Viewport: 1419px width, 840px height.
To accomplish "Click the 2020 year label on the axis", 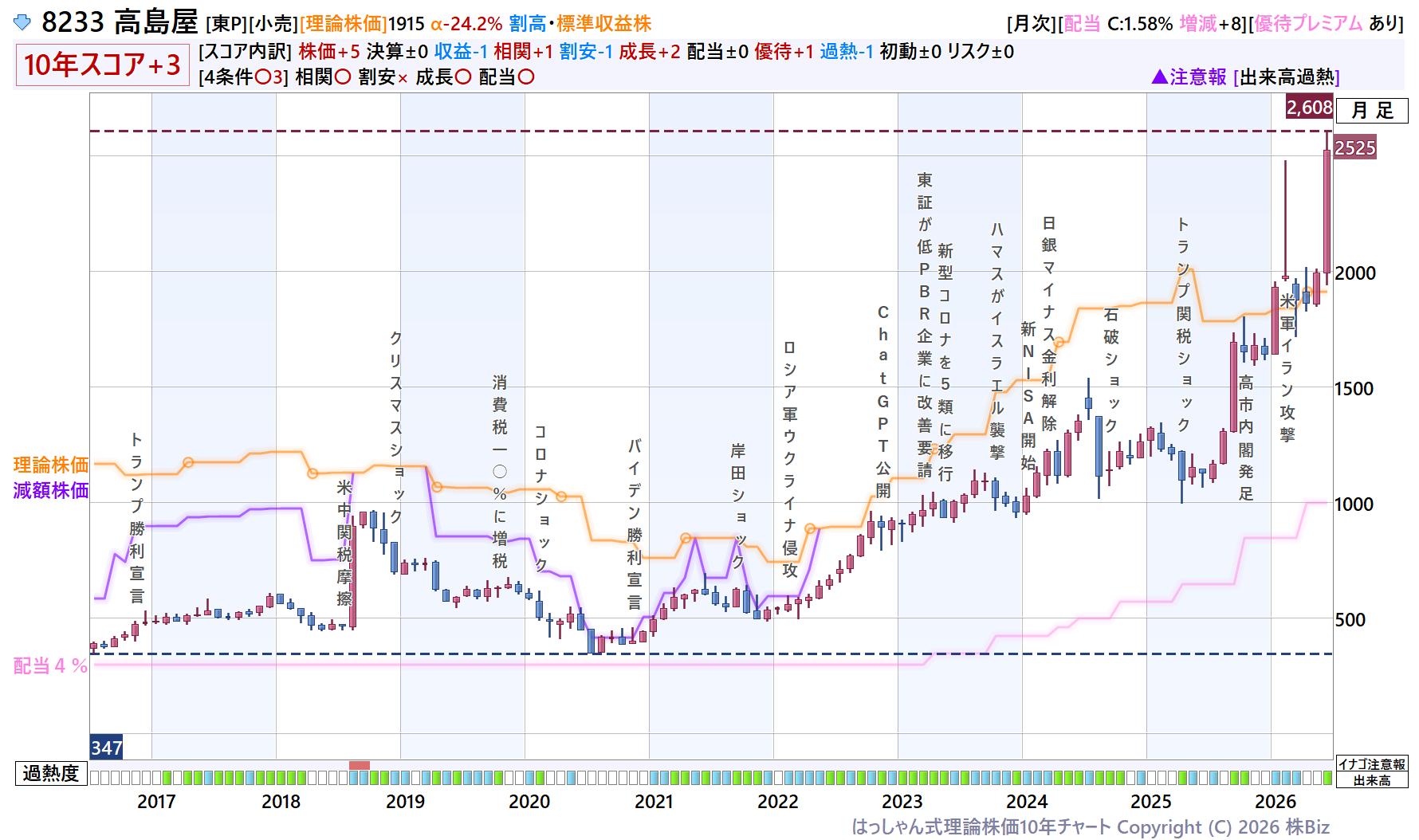I will (529, 802).
